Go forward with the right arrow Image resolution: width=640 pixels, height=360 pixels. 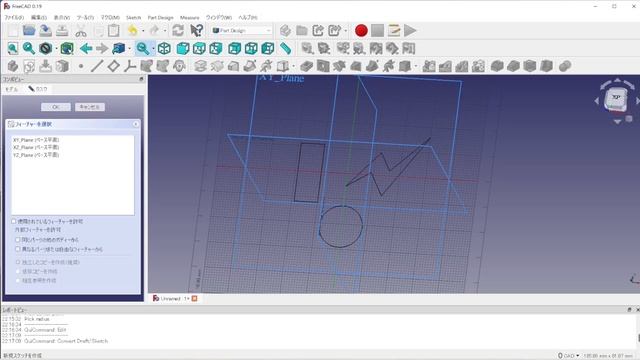(x=102, y=49)
